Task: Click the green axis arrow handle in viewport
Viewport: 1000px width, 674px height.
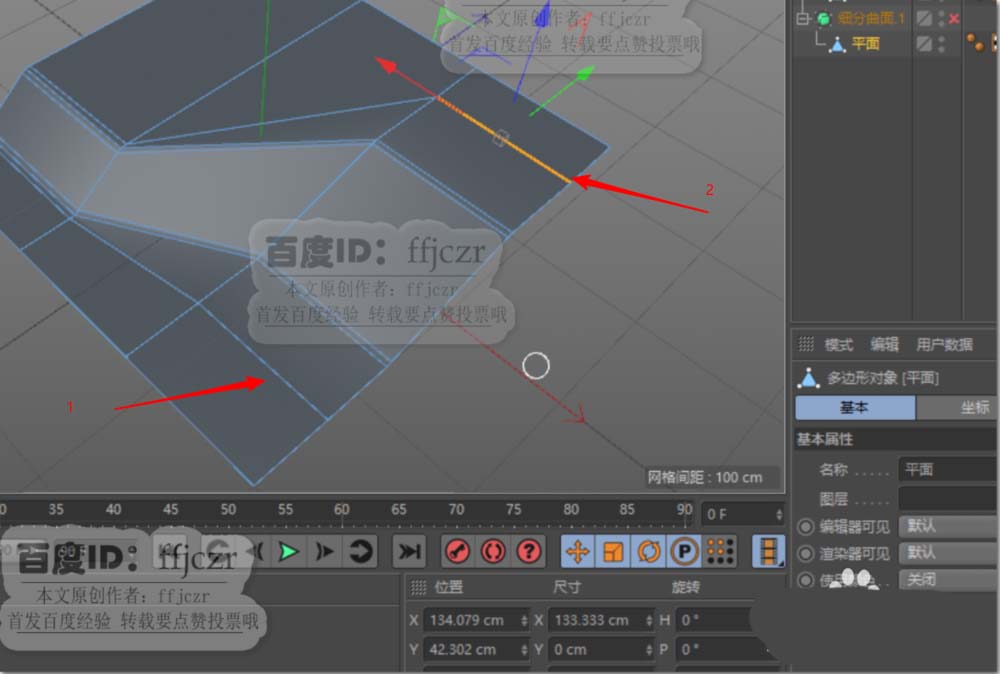Action: click(x=583, y=75)
